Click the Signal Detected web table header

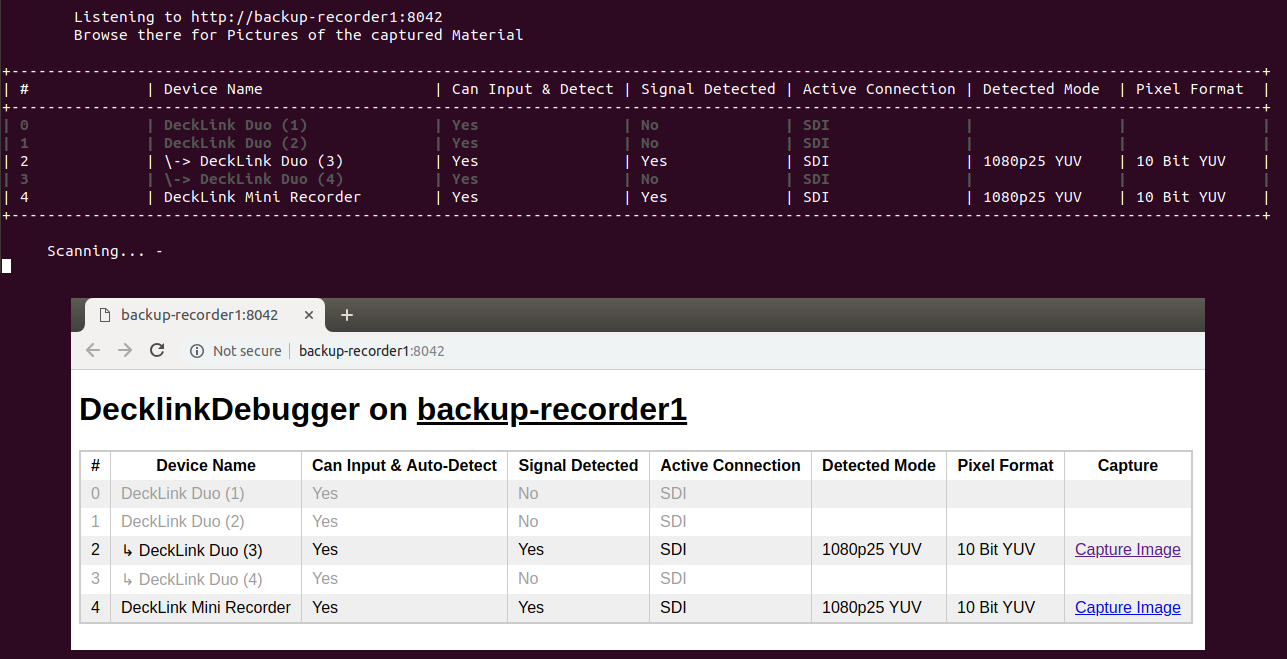coord(578,465)
